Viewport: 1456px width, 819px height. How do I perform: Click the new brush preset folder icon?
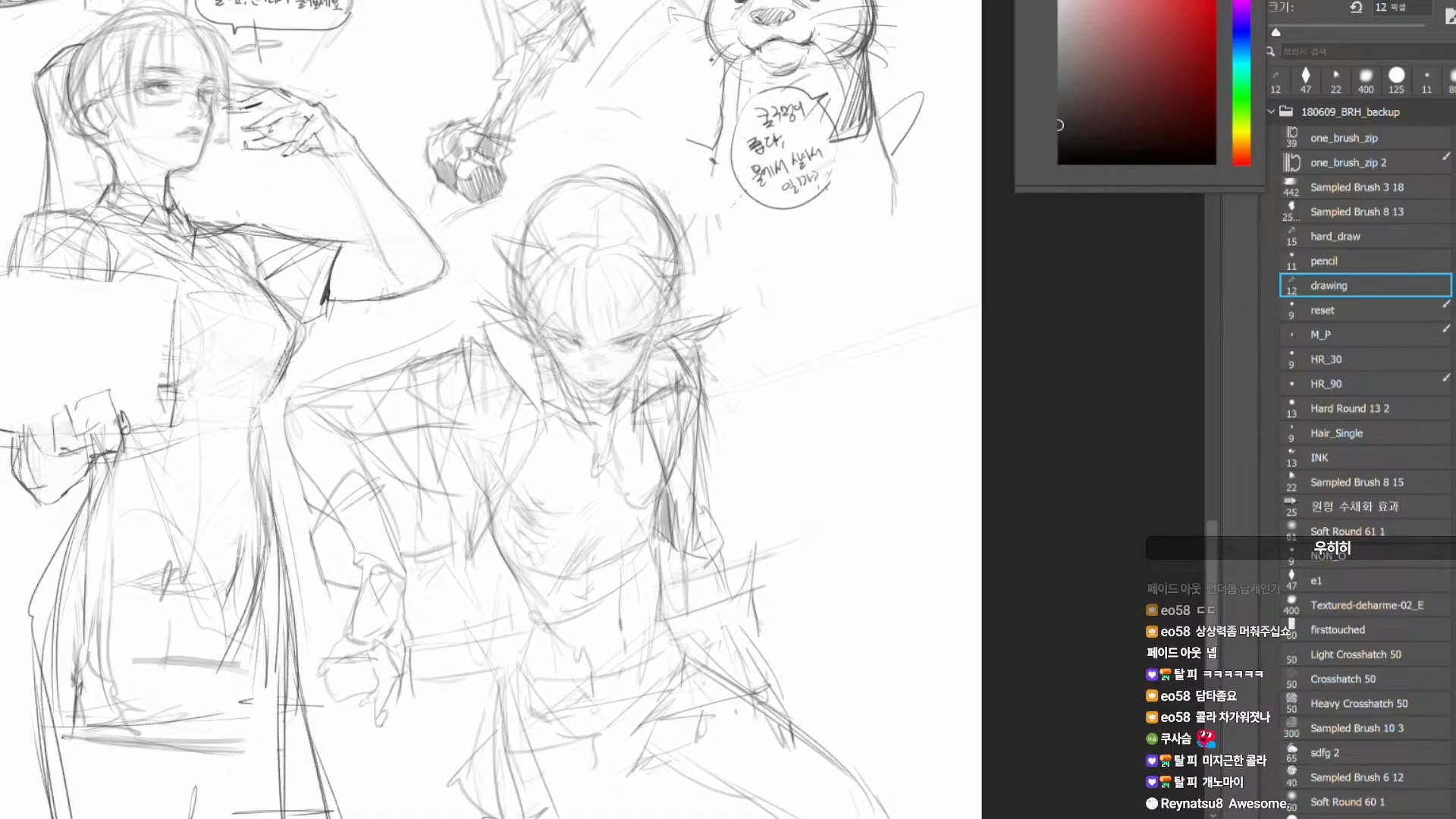[1450, 17]
